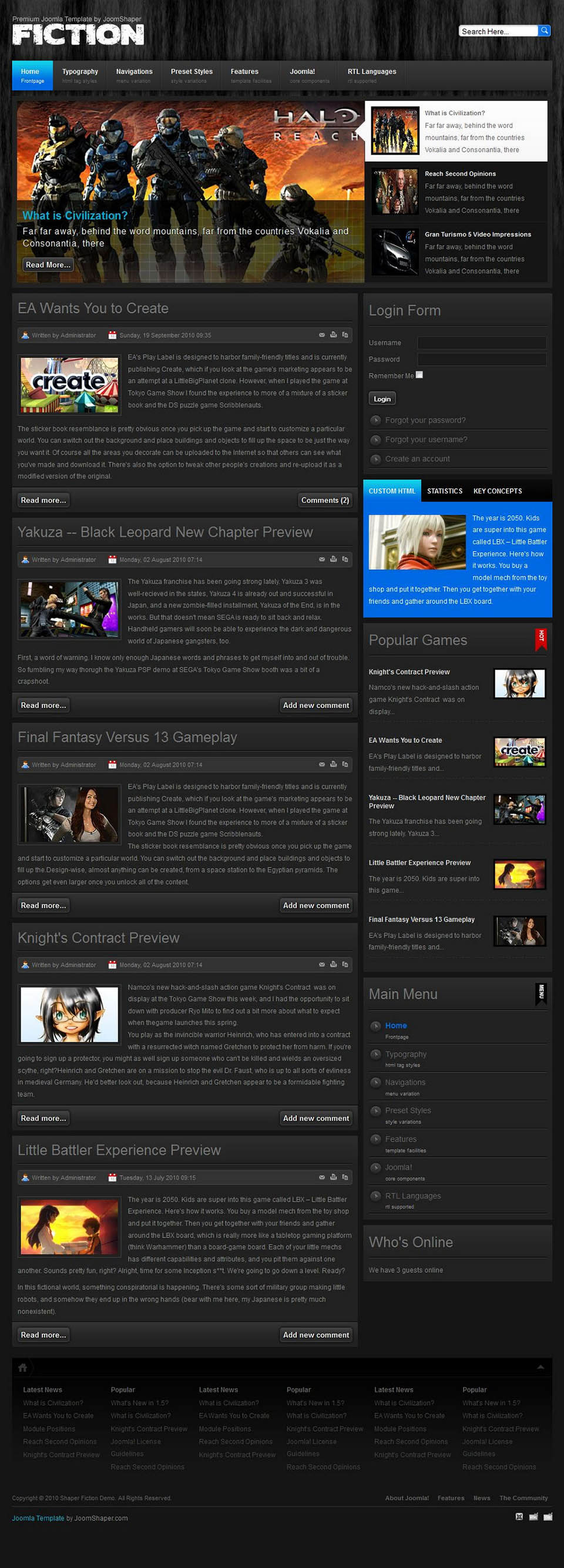Viewport: 564px width, 1568px height.
Task: Open the Typography item in sidebar Main Menu
Action: coord(406,1055)
